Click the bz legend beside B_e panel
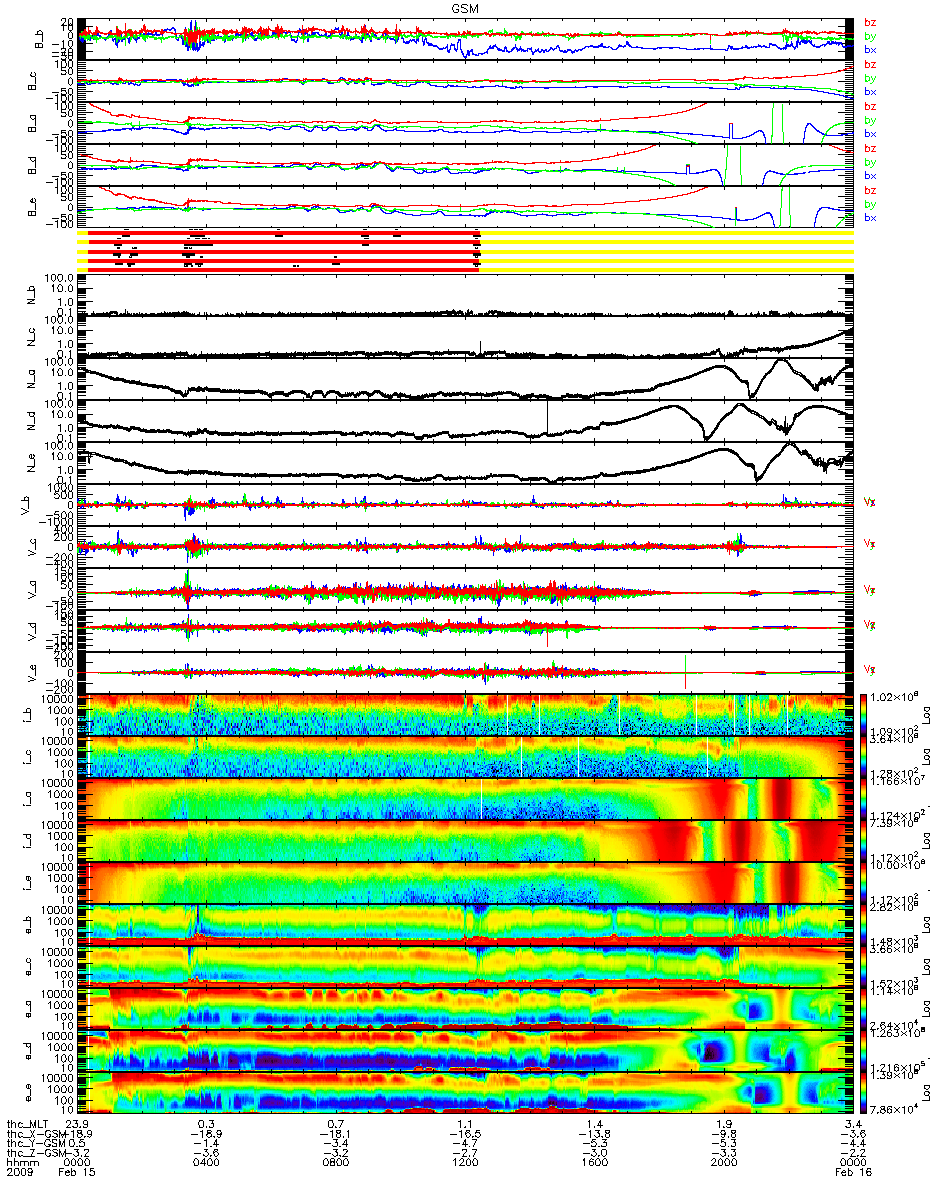The width and height of the screenshot is (930, 1200). click(870, 190)
